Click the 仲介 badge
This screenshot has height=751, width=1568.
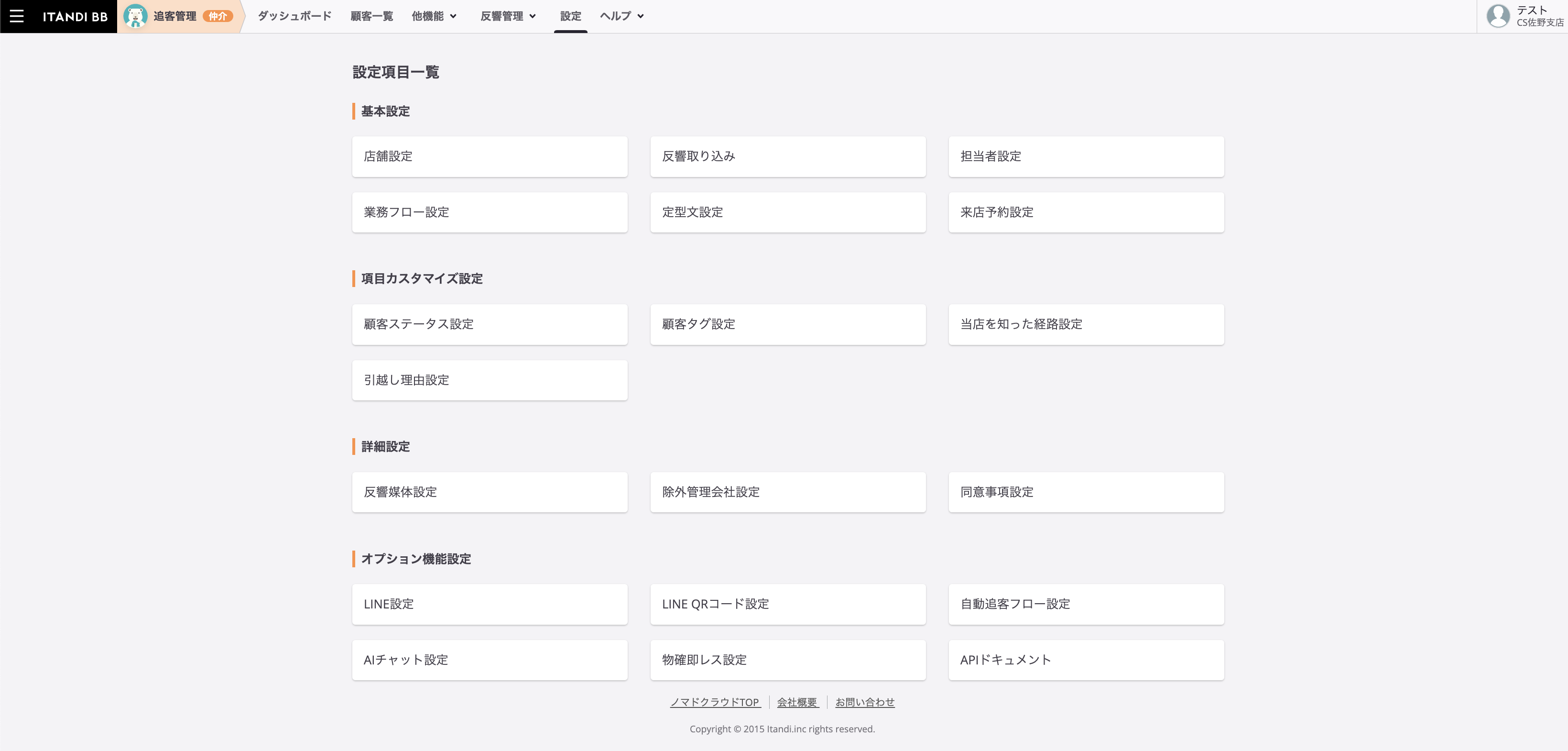tap(218, 16)
